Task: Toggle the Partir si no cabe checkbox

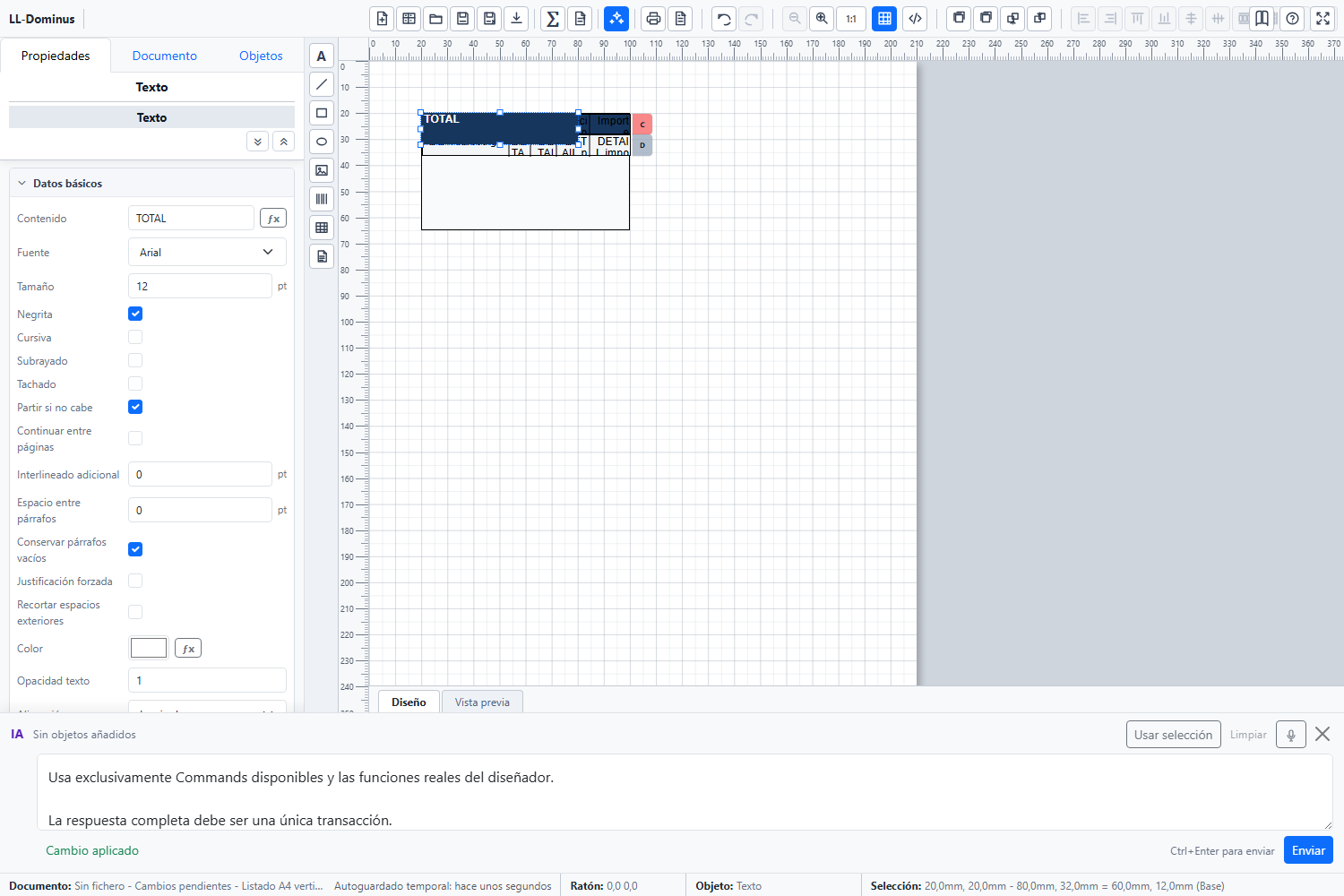Action: [135, 407]
